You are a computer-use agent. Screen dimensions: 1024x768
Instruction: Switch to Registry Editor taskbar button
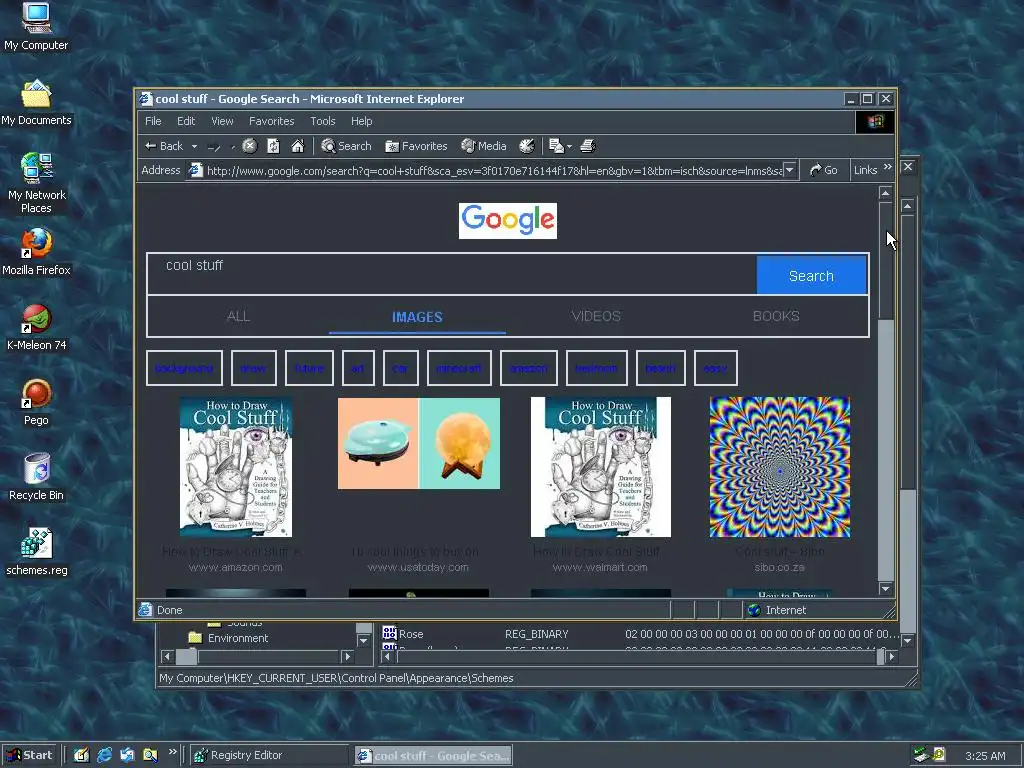(270, 755)
